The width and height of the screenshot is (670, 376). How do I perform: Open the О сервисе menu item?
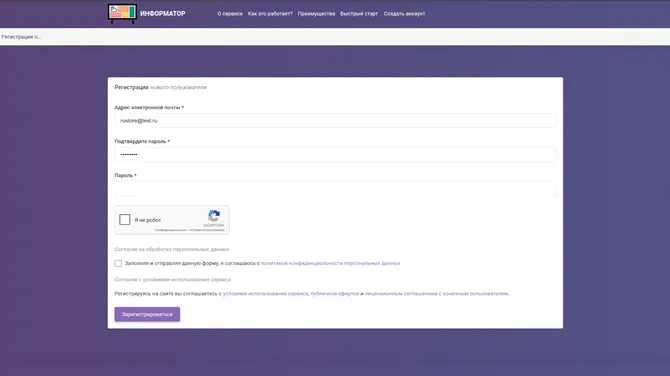coord(230,14)
